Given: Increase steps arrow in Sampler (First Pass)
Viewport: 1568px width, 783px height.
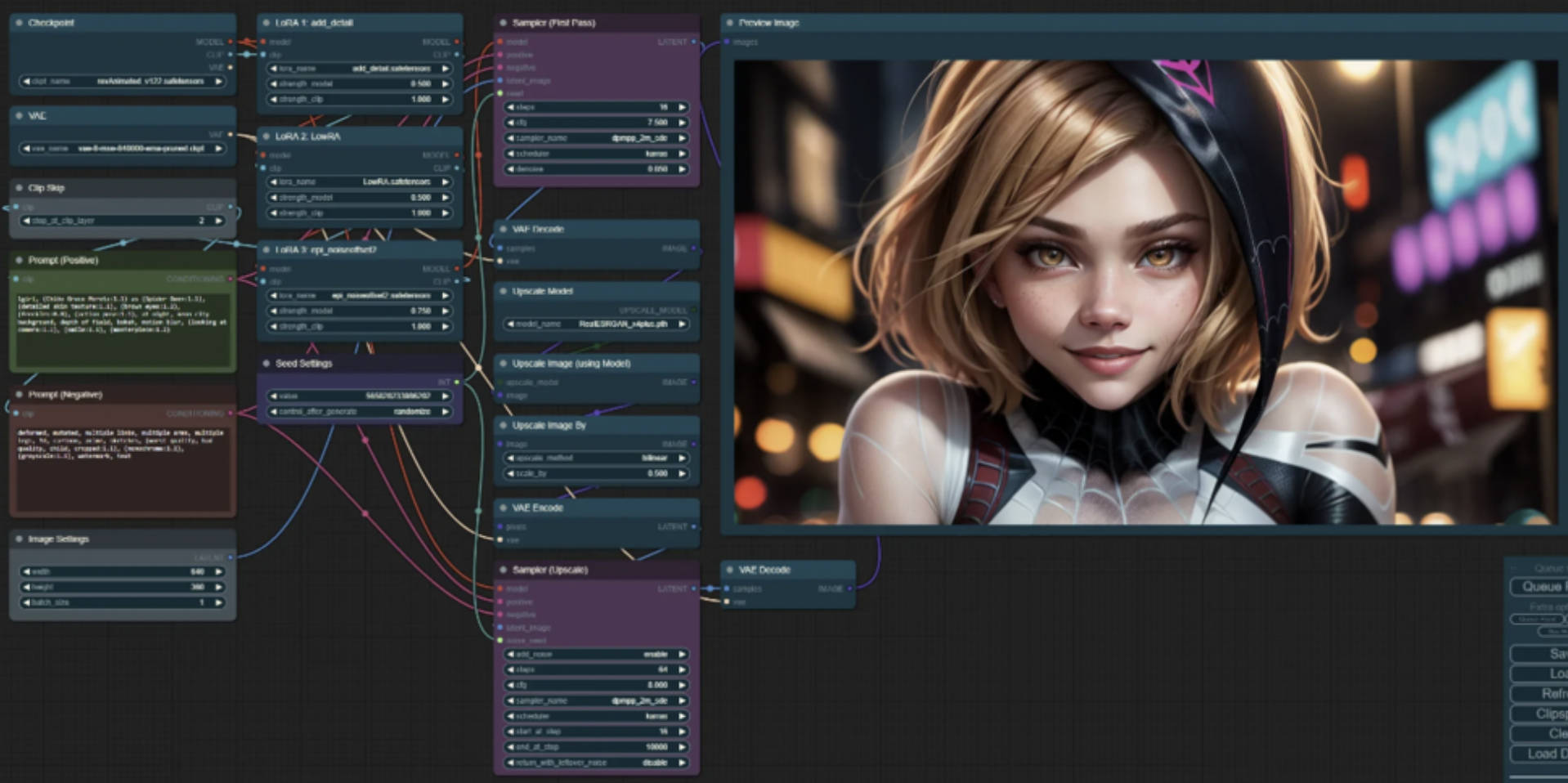Looking at the screenshot, I should click(x=683, y=107).
